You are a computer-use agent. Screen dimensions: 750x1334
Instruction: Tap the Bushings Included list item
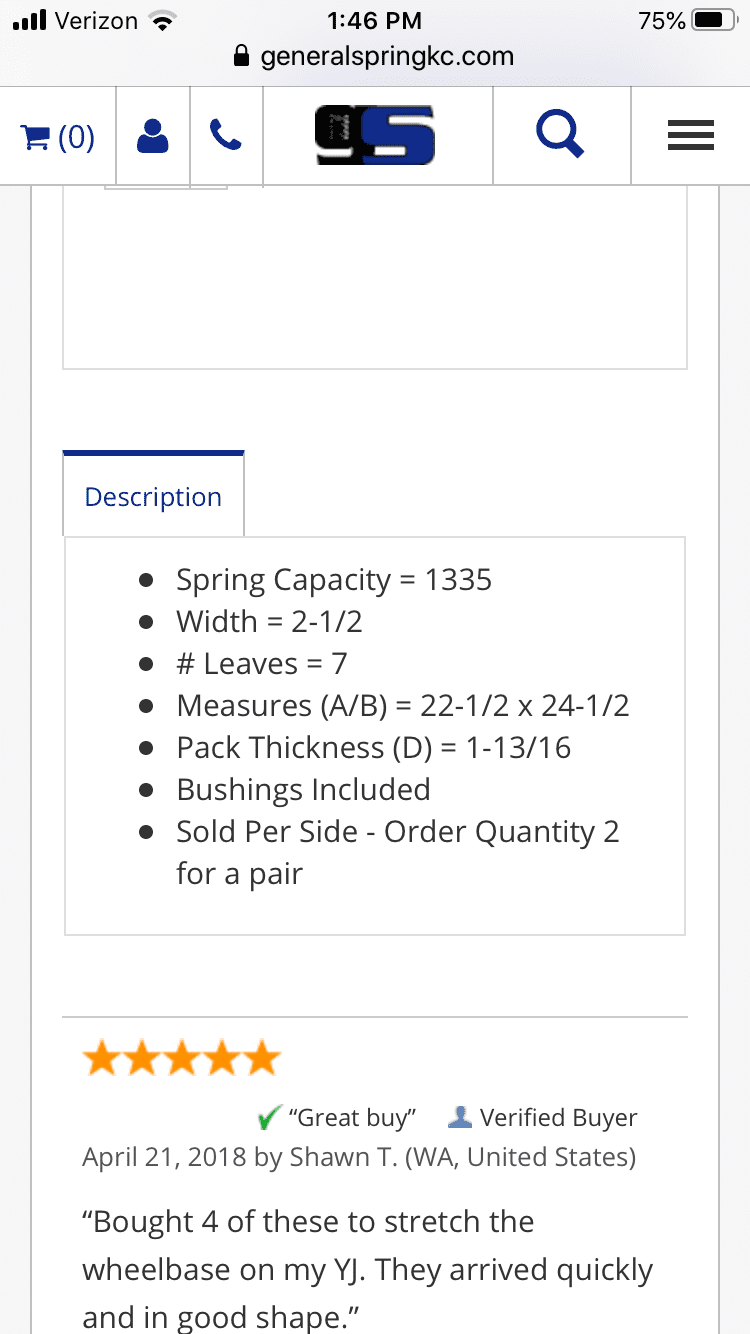click(x=303, y=790)
